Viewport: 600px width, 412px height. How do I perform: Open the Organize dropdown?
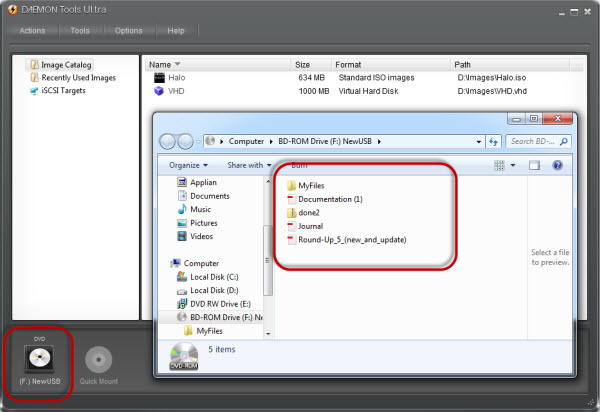[x=188, y=165]
